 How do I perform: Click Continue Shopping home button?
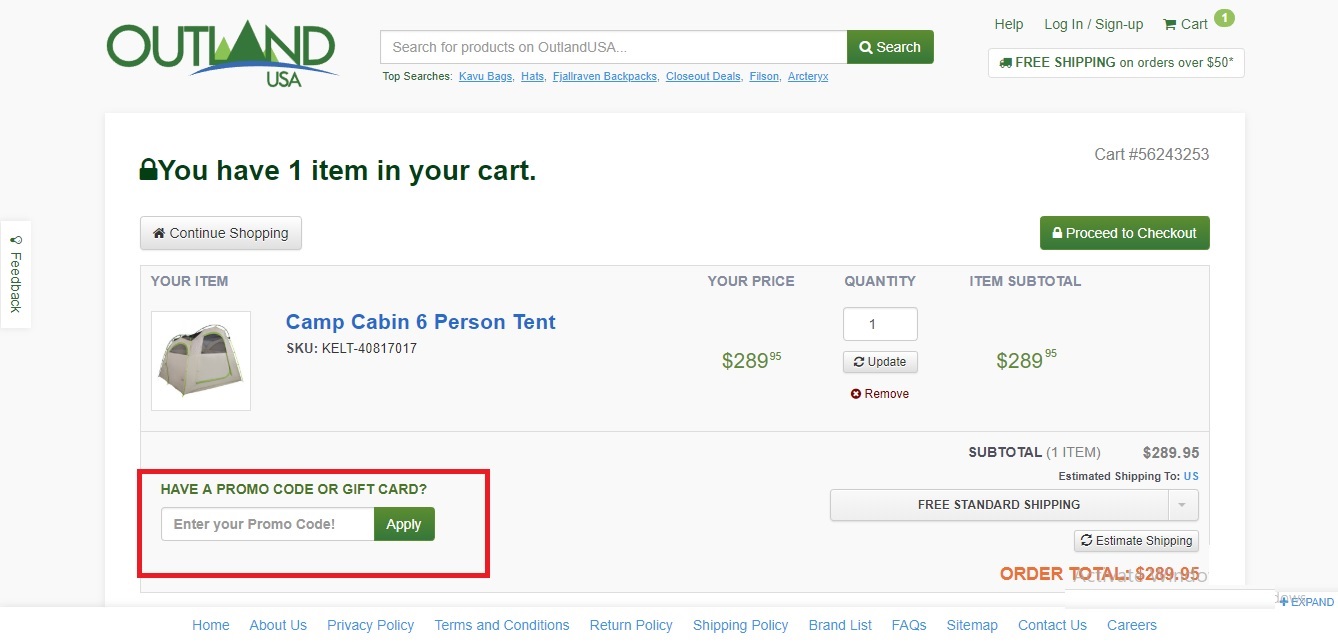point(221,233)
